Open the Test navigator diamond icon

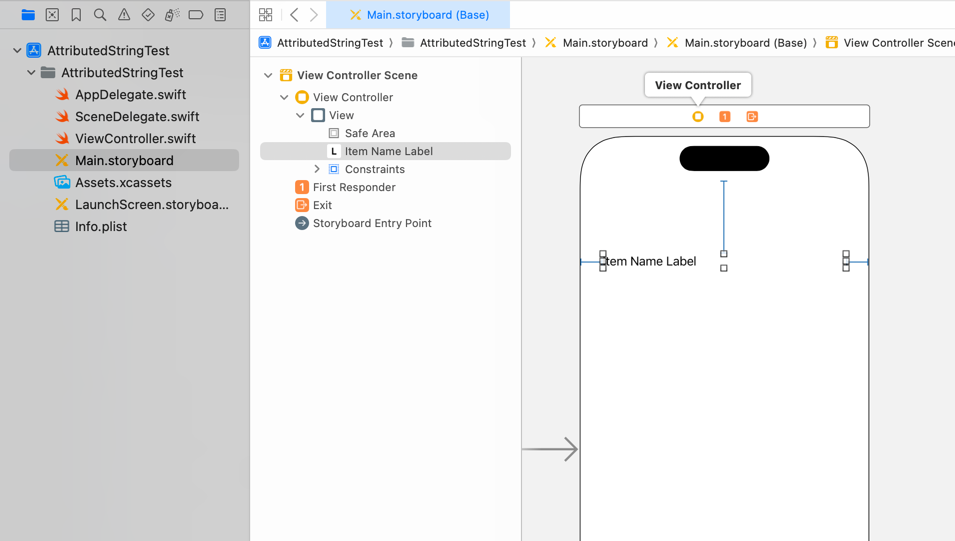click(x=148, y=15)
